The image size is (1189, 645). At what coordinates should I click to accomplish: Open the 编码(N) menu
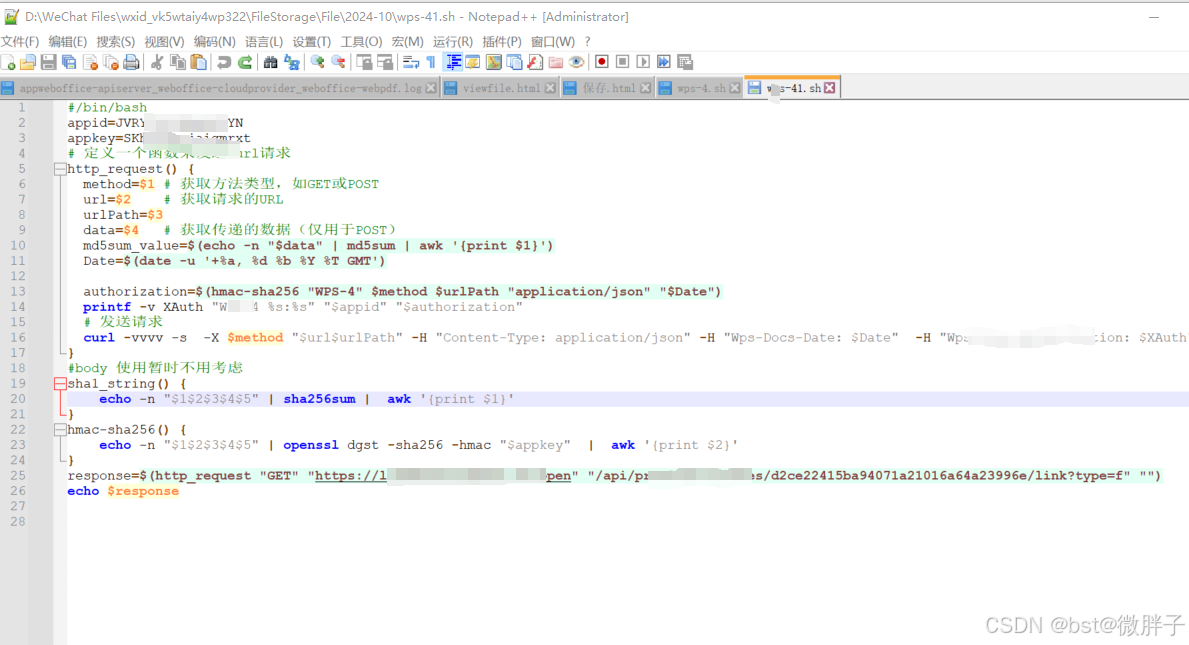tap(215, 42)
